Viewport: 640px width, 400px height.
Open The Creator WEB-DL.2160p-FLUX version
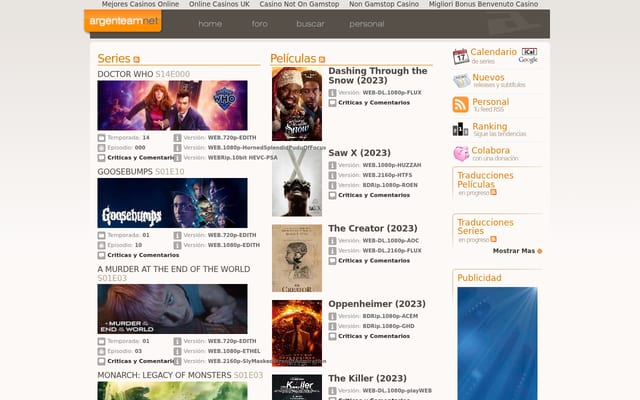pyautogui.click(x=392, y=251)
